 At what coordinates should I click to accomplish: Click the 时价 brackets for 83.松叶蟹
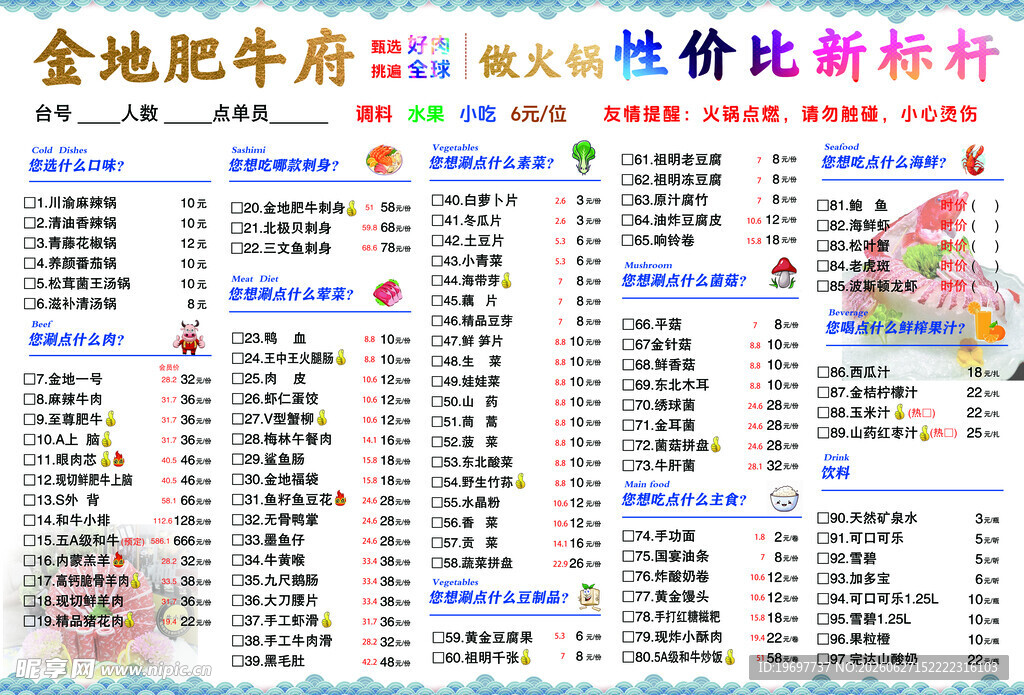click(x=985, y=246)
